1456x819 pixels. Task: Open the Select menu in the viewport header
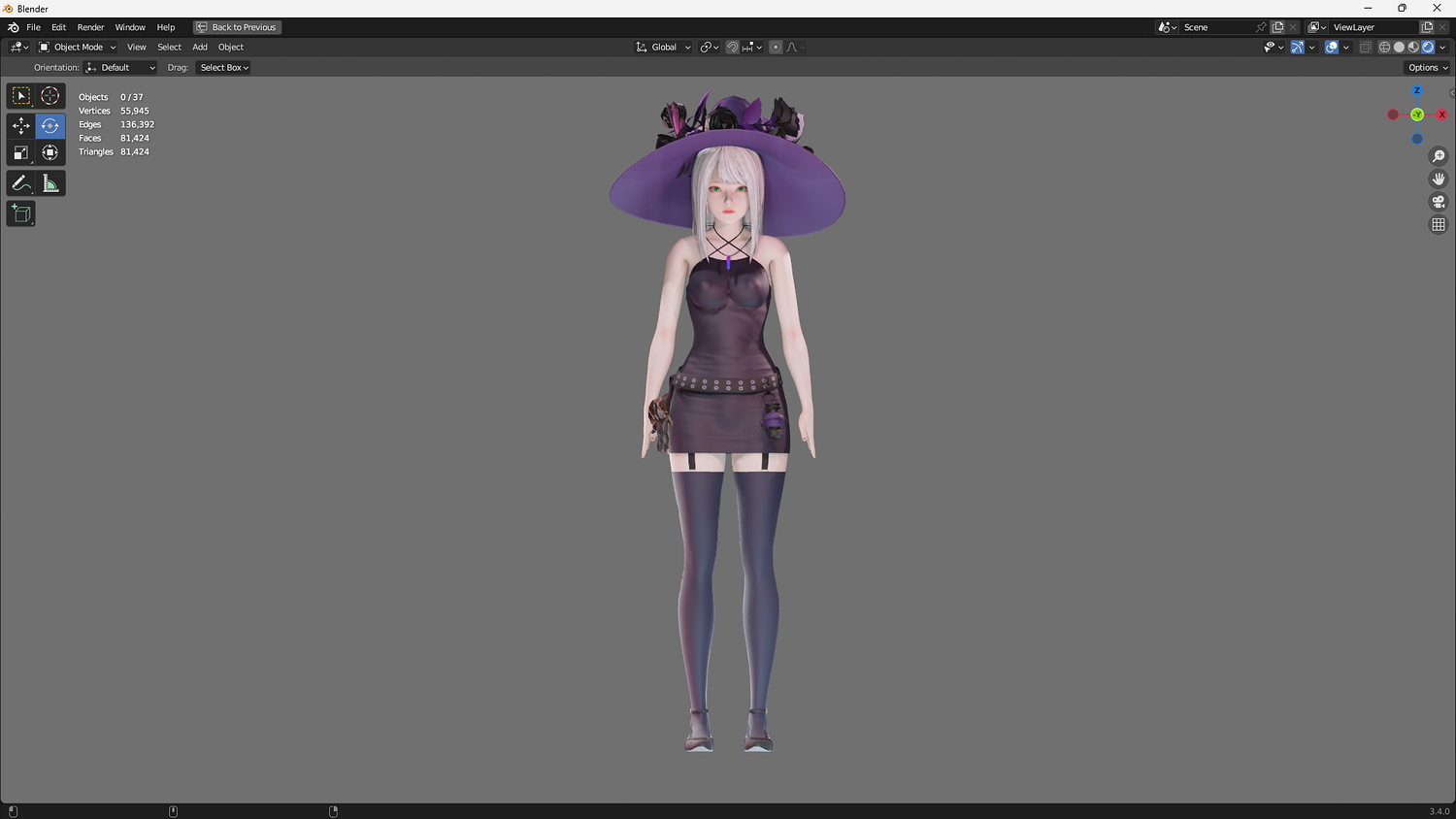[169, 47]
